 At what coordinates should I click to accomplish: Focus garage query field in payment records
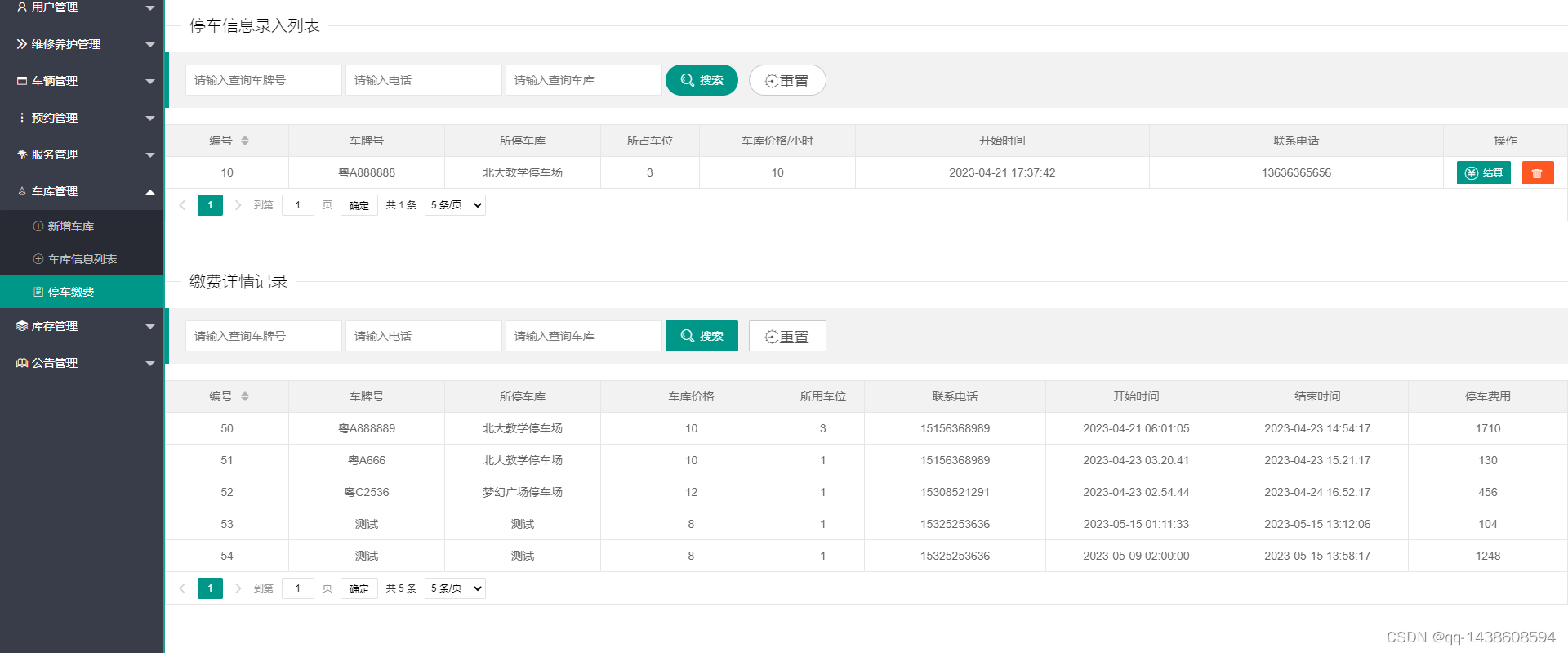click(584, 336)
